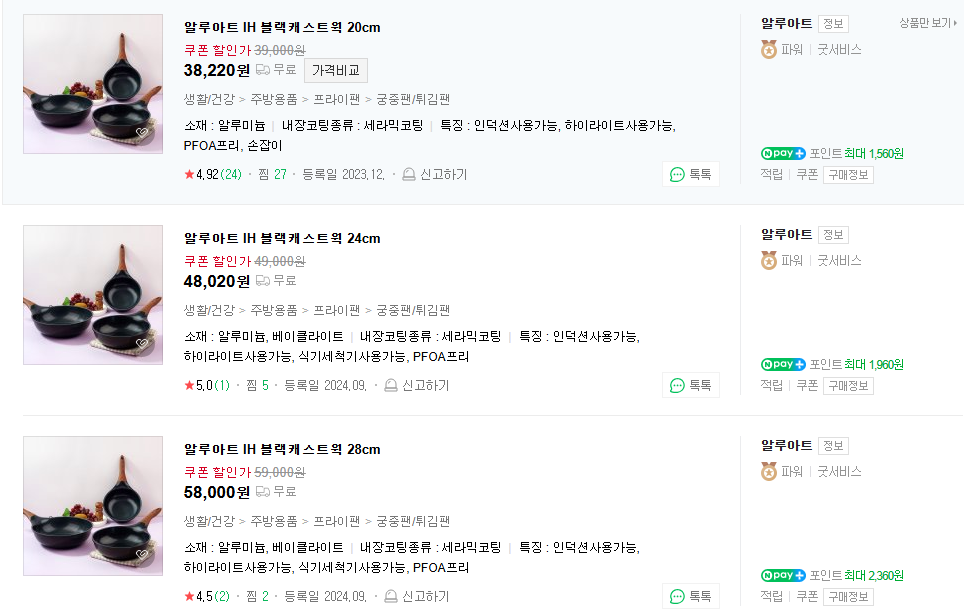Click the 신고하기 siren icon on the 28cm listing
The height and width of the screenshot is (612, 964).
click(391, 597)
